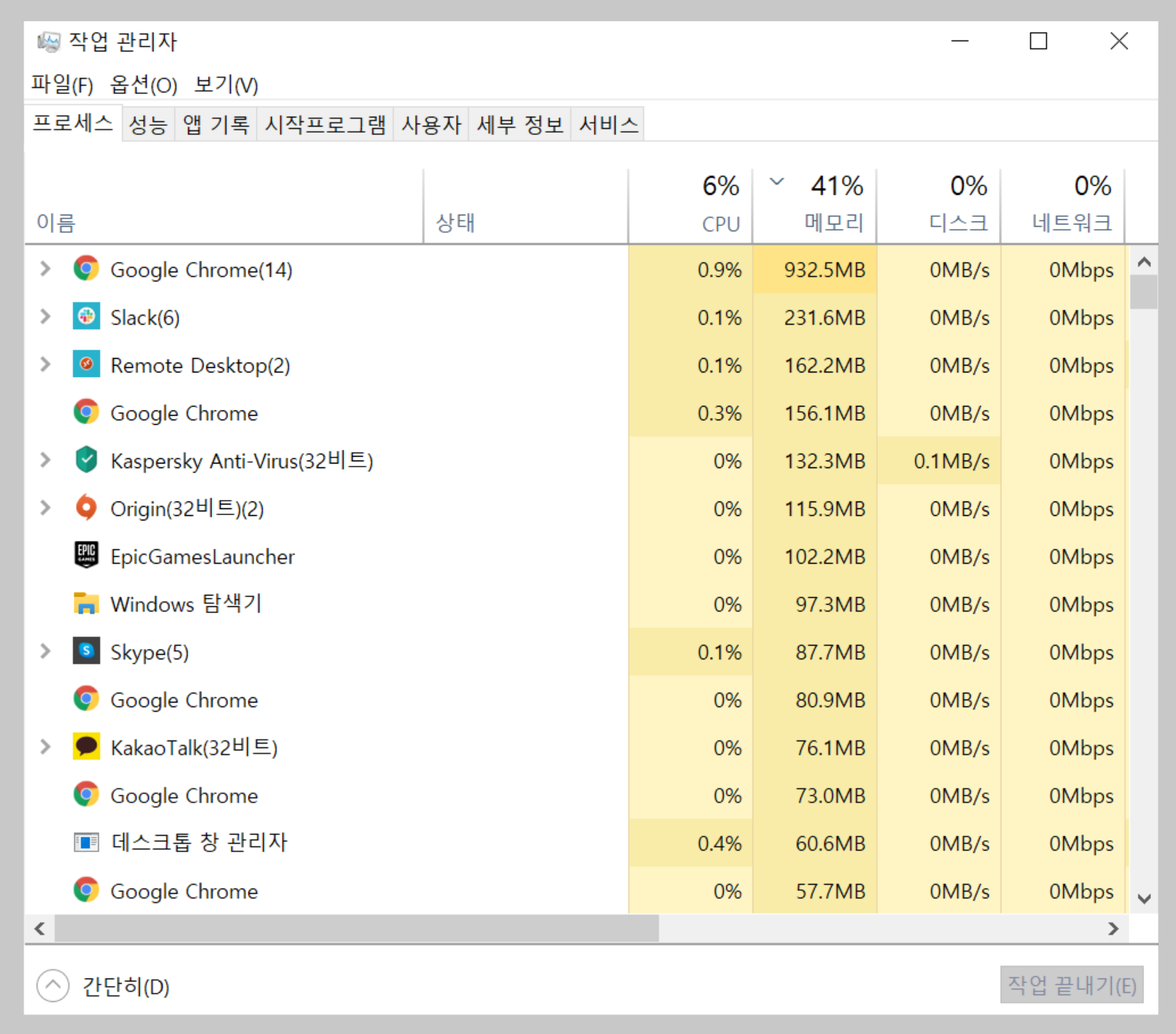The height and width of the screenshot is (1034, 1176).
Task: Click Chrome icon in the 156.1MB row
Action: [x=86, y=412]
